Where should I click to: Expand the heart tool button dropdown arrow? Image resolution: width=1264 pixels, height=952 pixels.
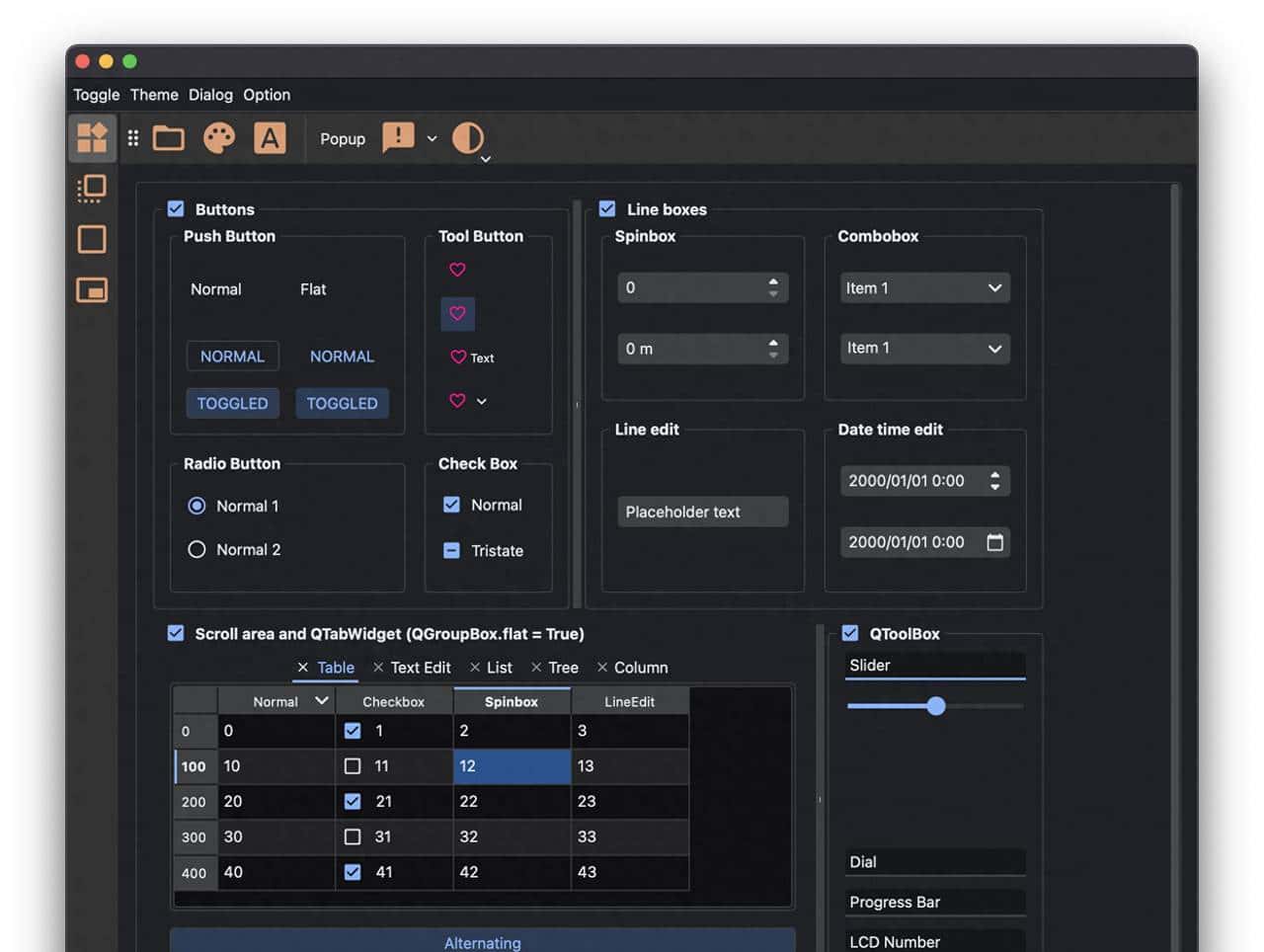(x=482, y=402)
